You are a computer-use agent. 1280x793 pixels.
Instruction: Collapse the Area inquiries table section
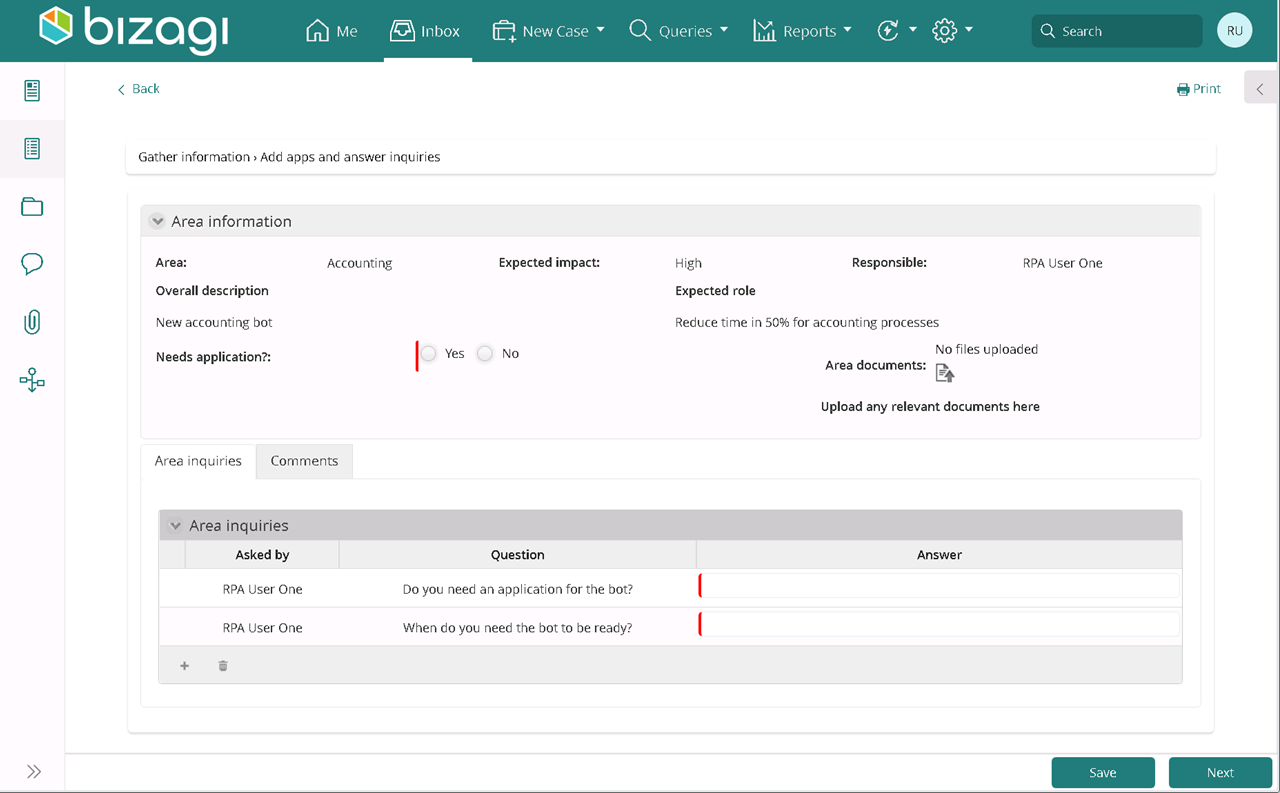pyautogui.click(x=176, y=525)
